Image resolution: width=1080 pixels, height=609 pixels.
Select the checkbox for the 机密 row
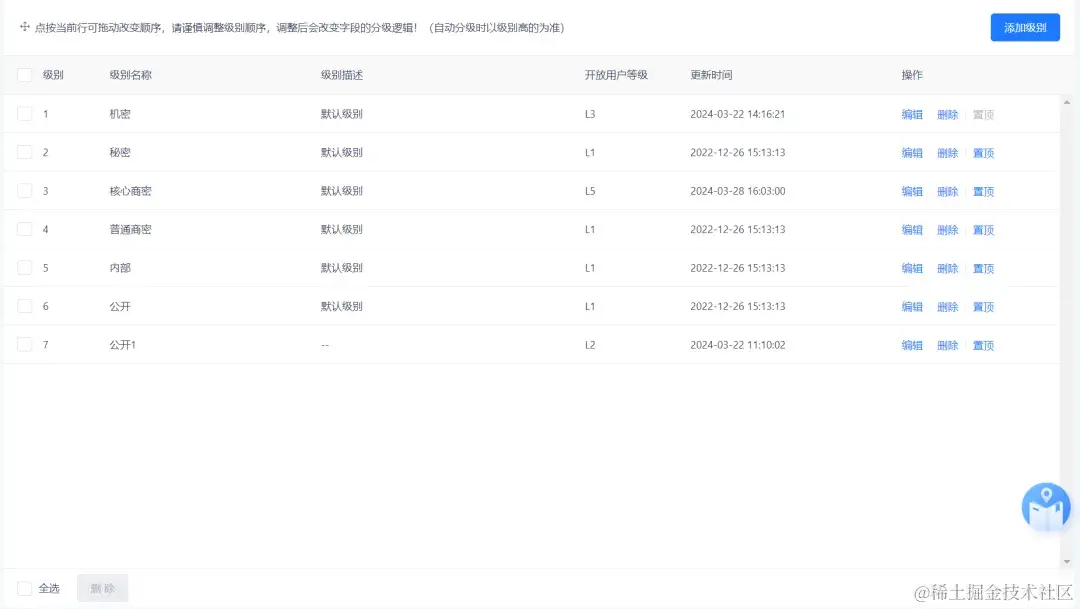(25, 114)
